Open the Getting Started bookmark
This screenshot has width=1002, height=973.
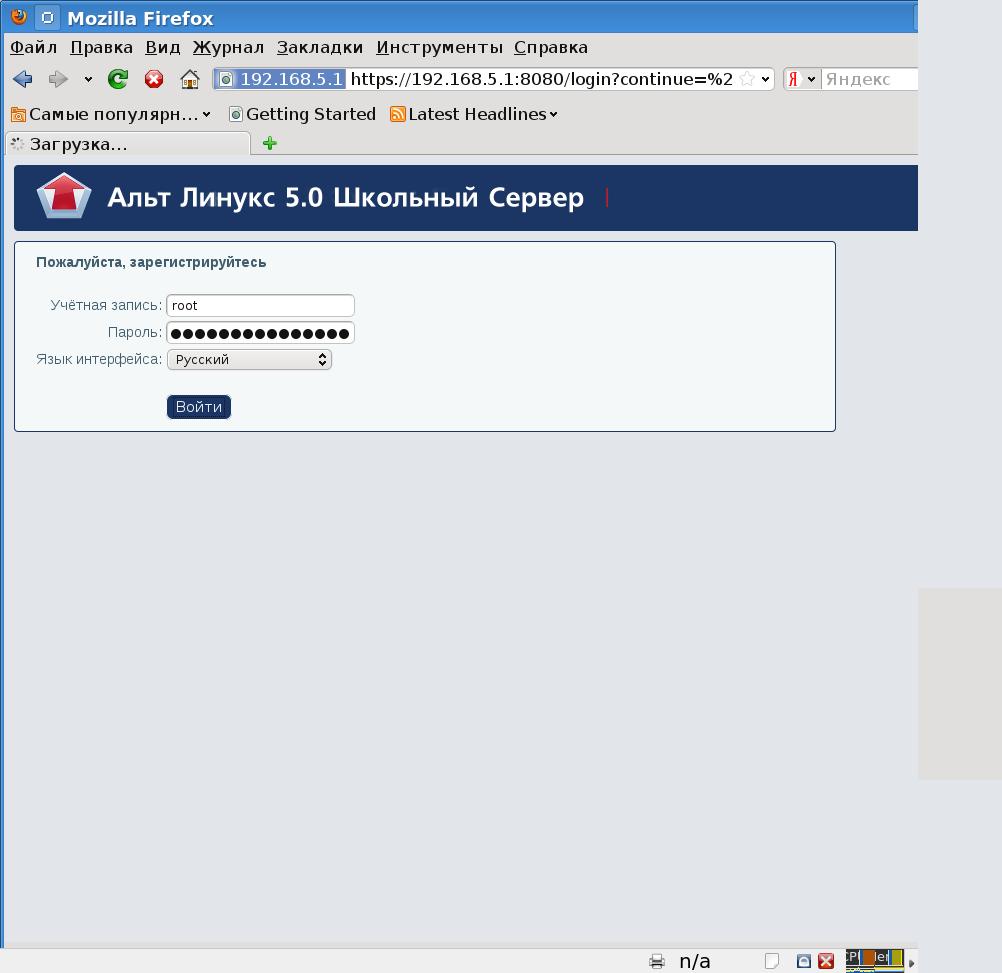pos(302,114)
